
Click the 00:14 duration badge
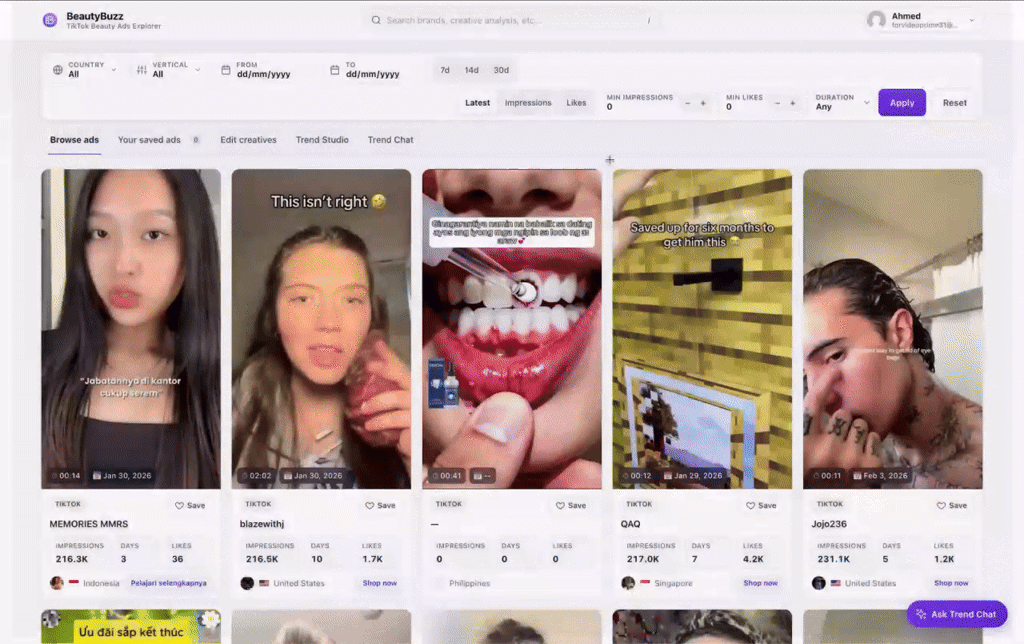(x=66, y=475)
